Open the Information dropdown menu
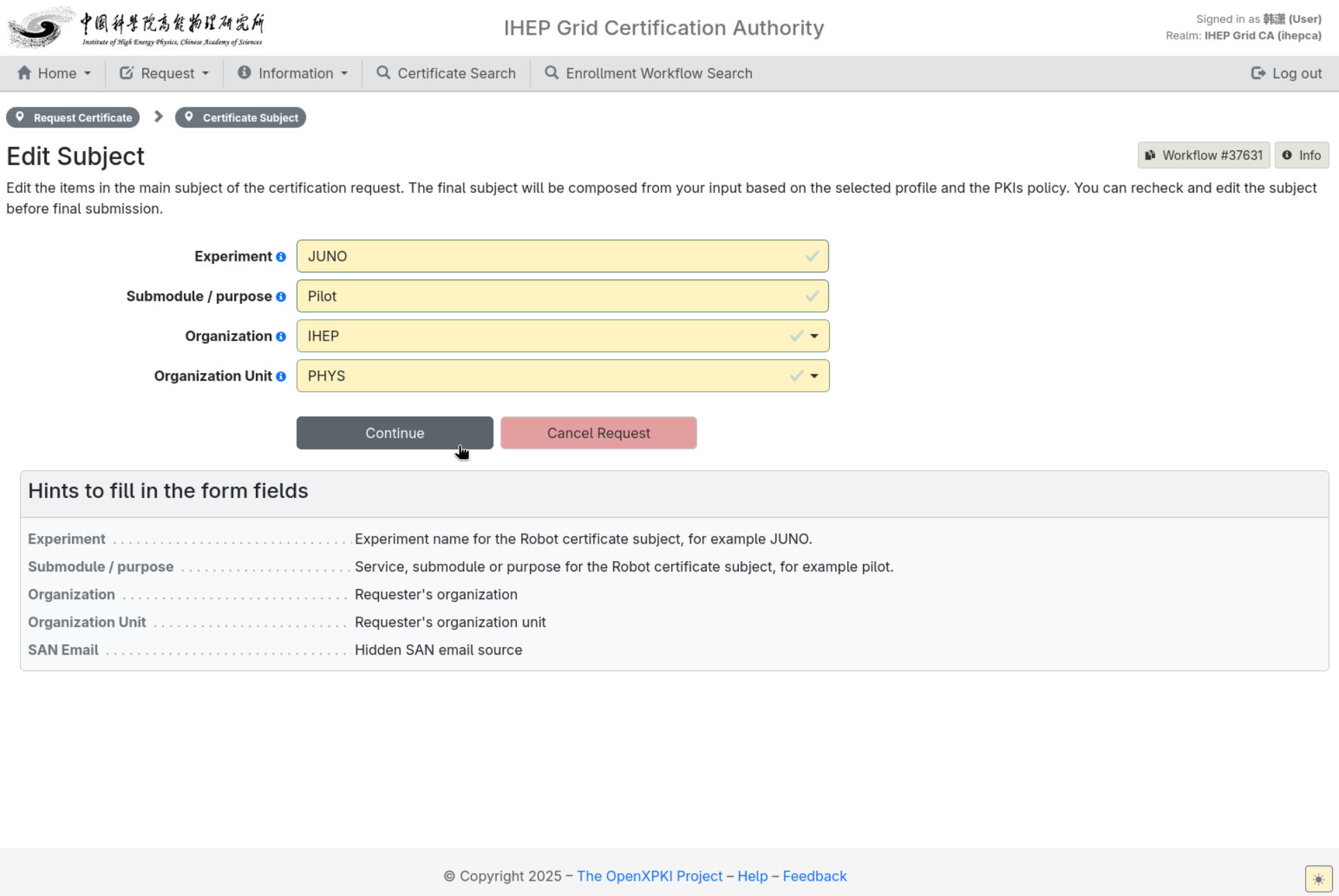 click(x=293, y=74)
